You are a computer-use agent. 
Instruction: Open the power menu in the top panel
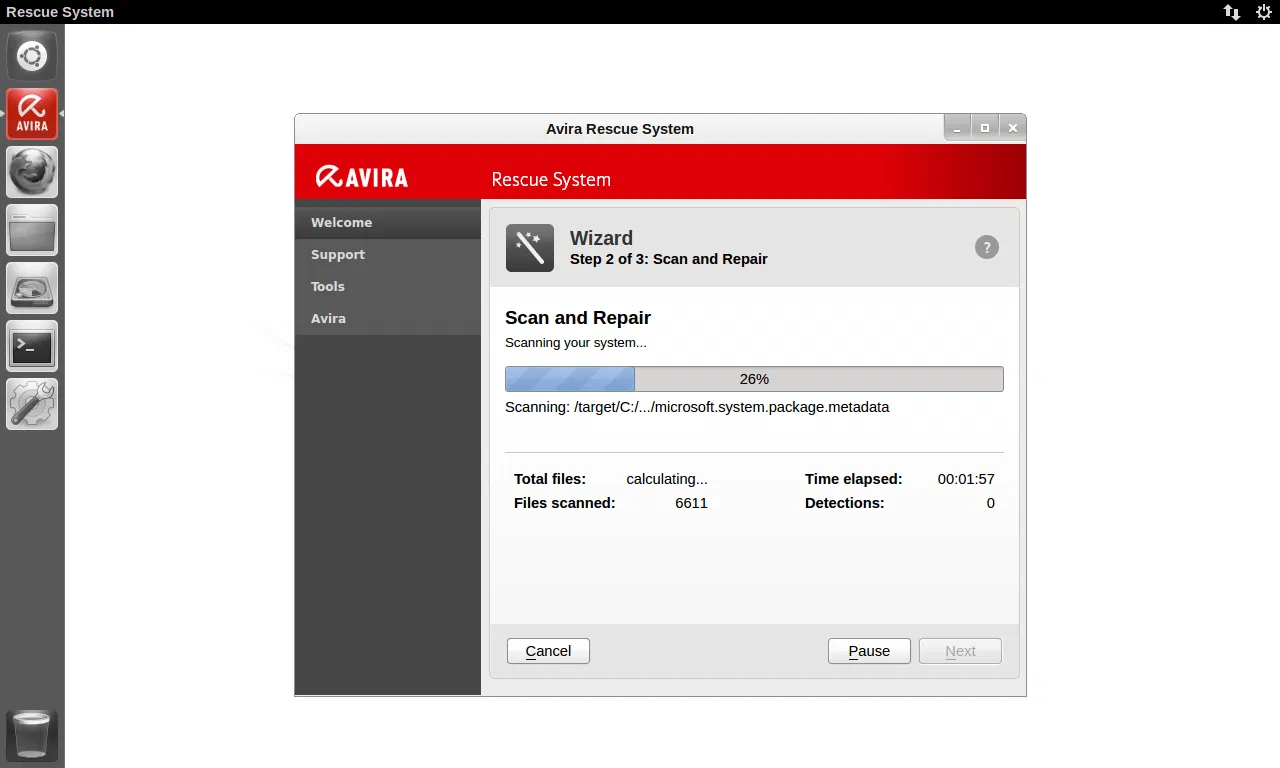1263,12
